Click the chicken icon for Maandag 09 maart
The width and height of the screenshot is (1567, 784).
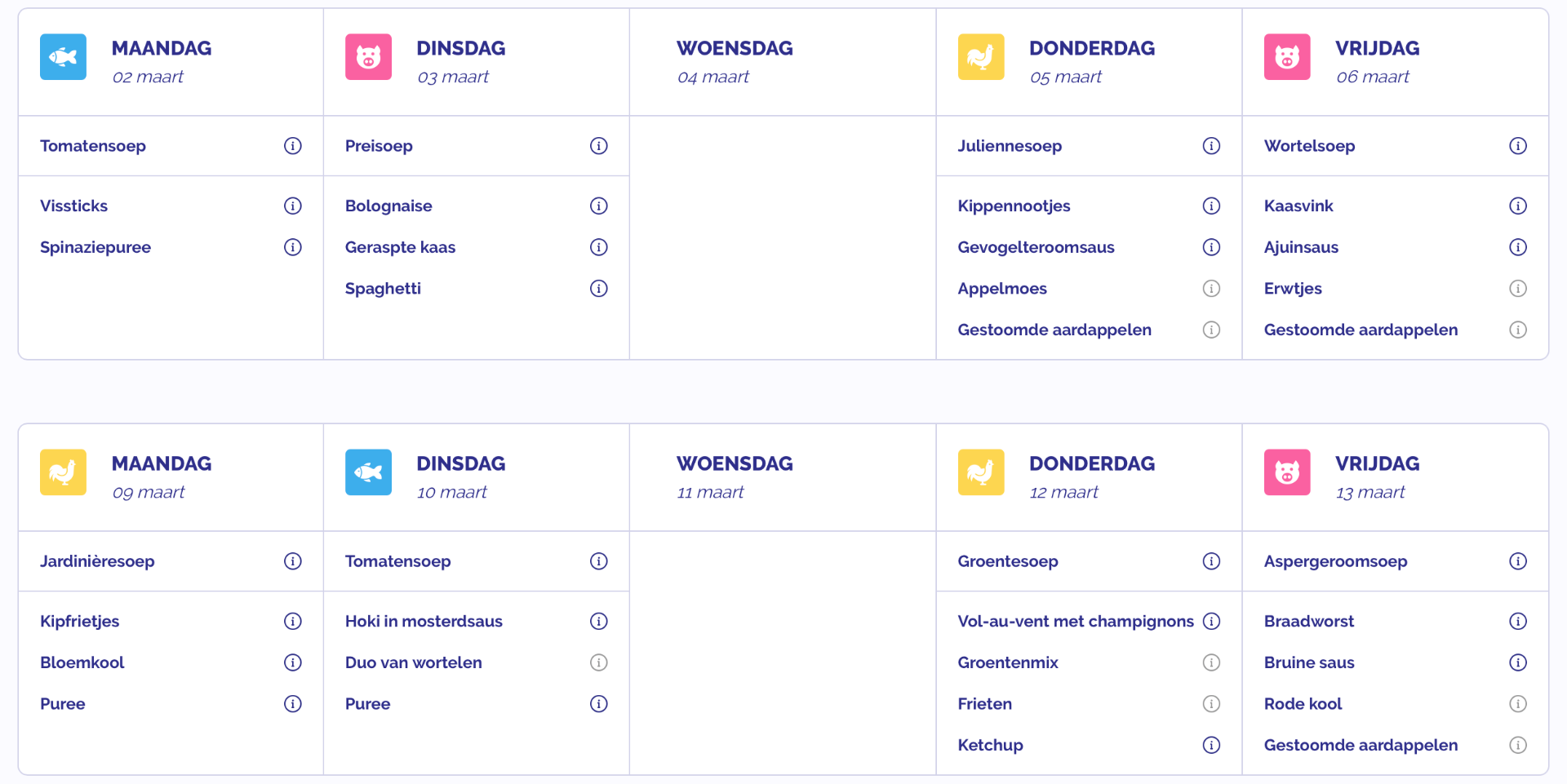pos(63,472)
